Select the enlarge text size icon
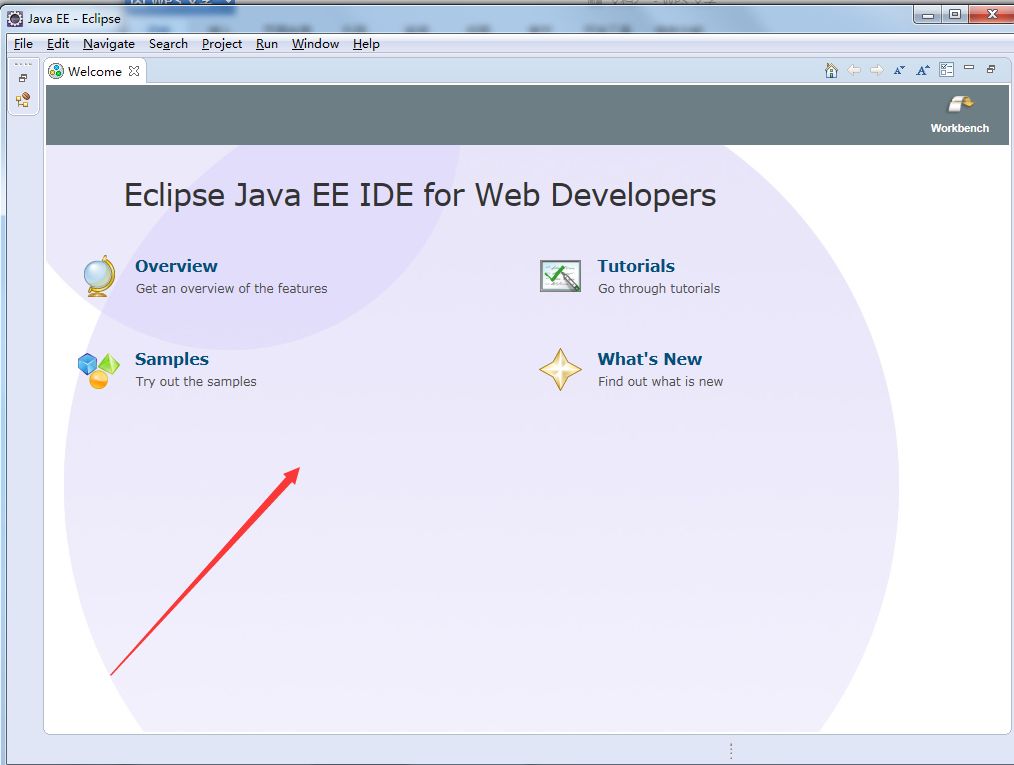Screen dimensions: 1014x765 click(x=922, y=70)
